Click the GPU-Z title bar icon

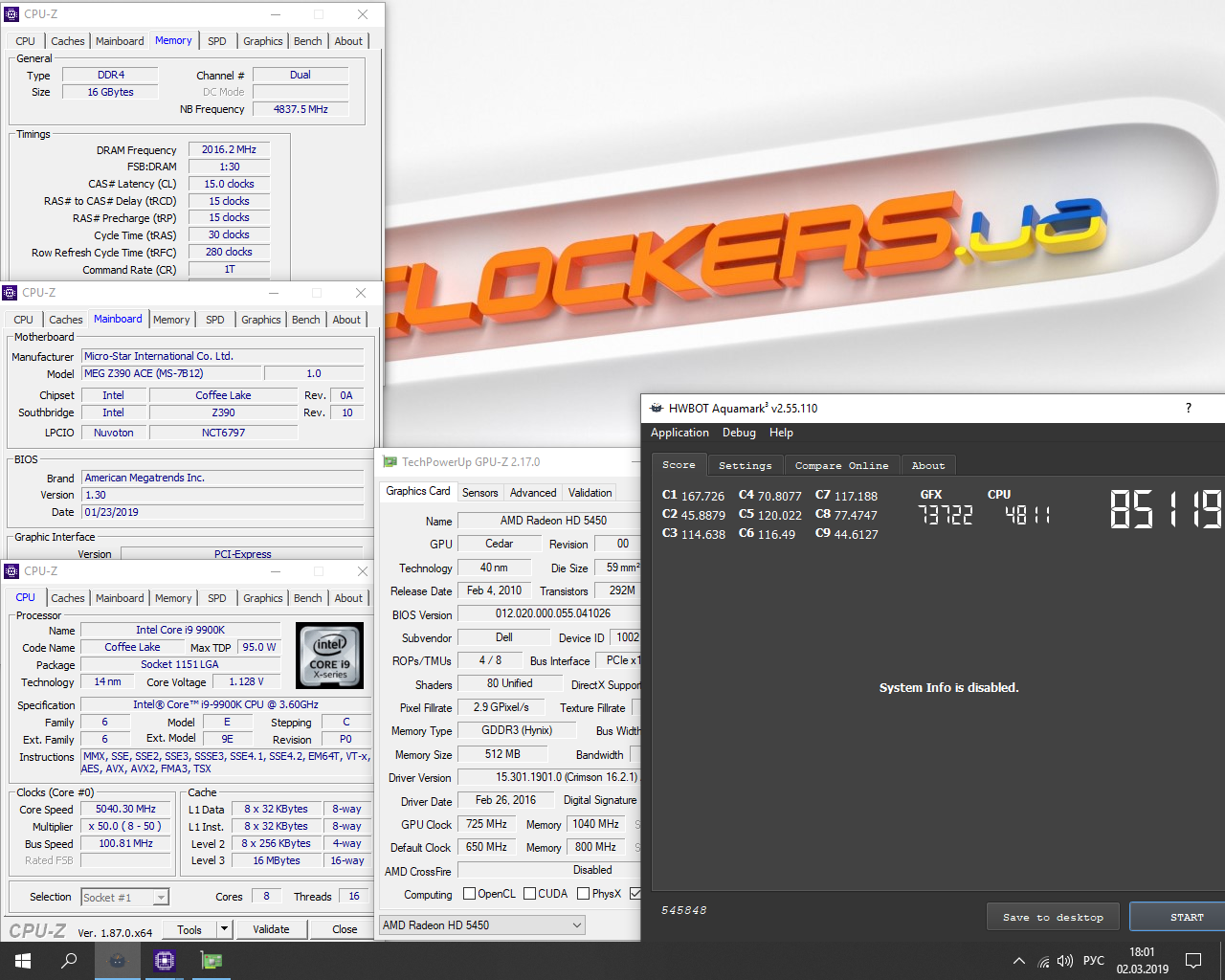click(x=390, y=462)
